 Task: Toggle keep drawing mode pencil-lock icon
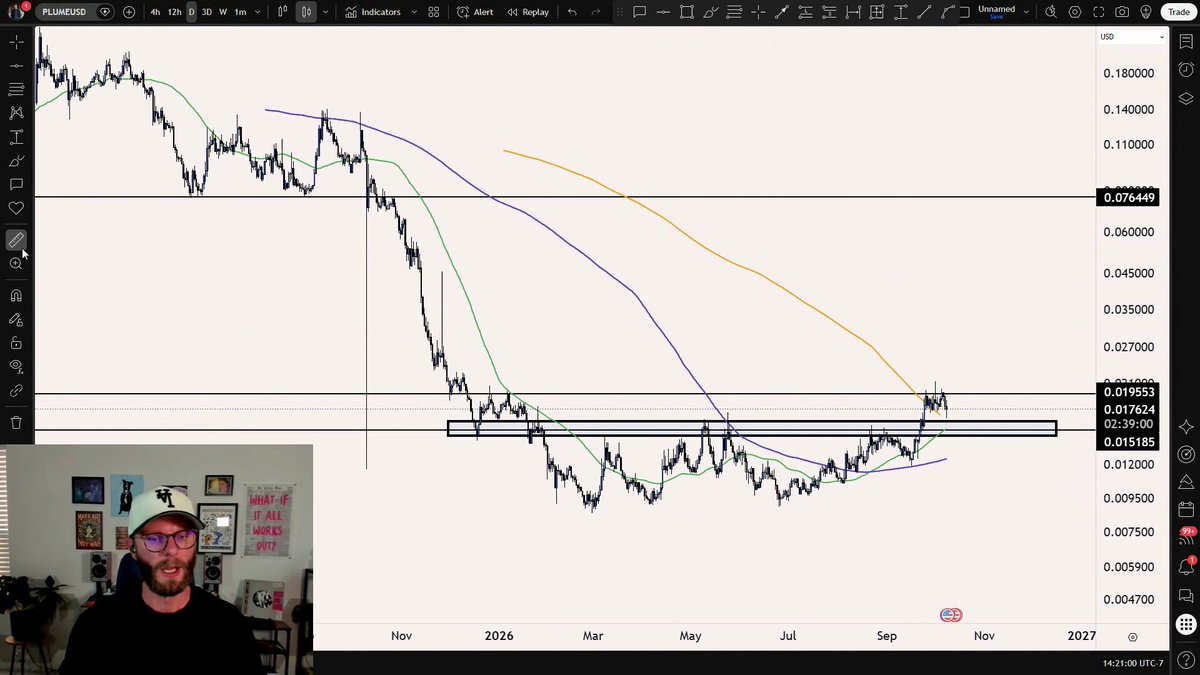(16, 320)
